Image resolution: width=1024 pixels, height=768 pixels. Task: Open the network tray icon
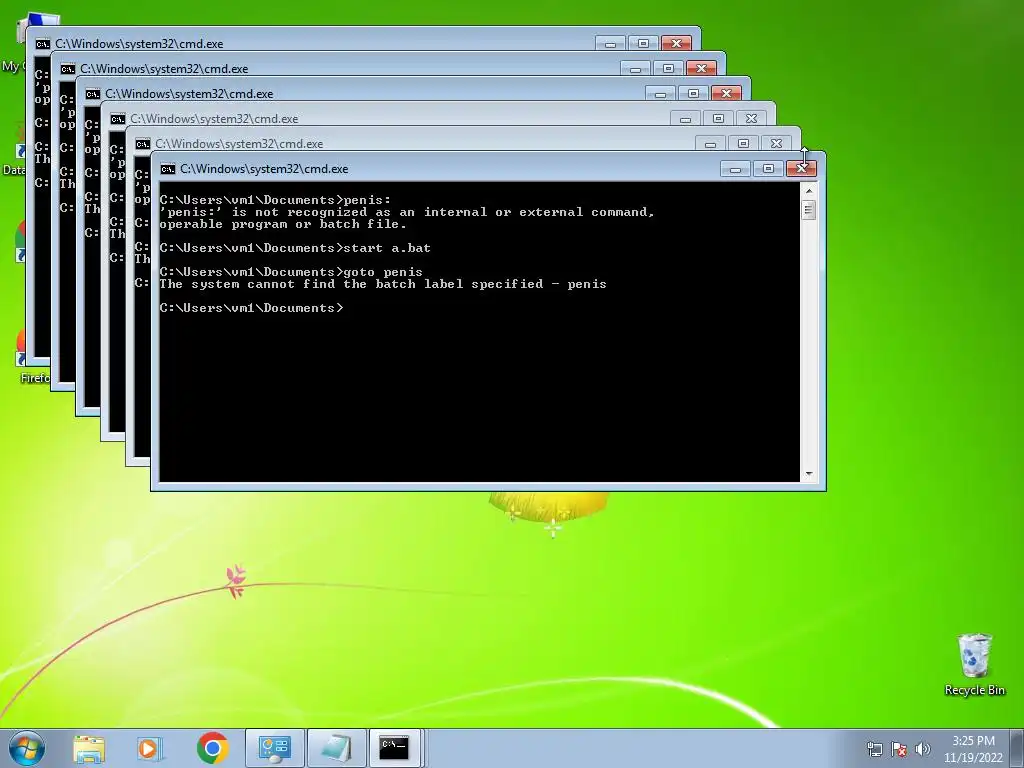(x=874, y=749)
